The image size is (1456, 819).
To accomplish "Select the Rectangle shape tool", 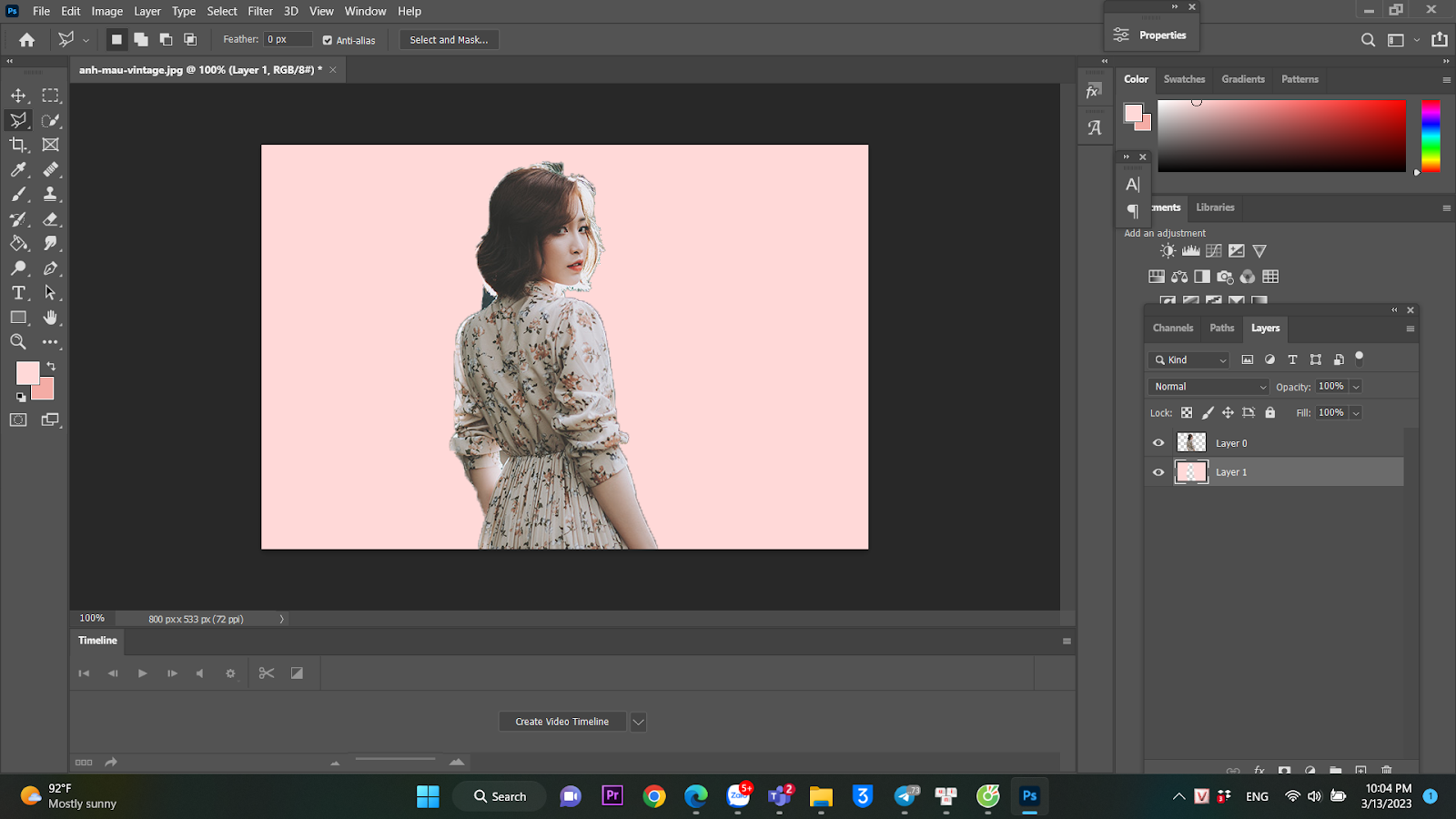I will click(18, 318).
